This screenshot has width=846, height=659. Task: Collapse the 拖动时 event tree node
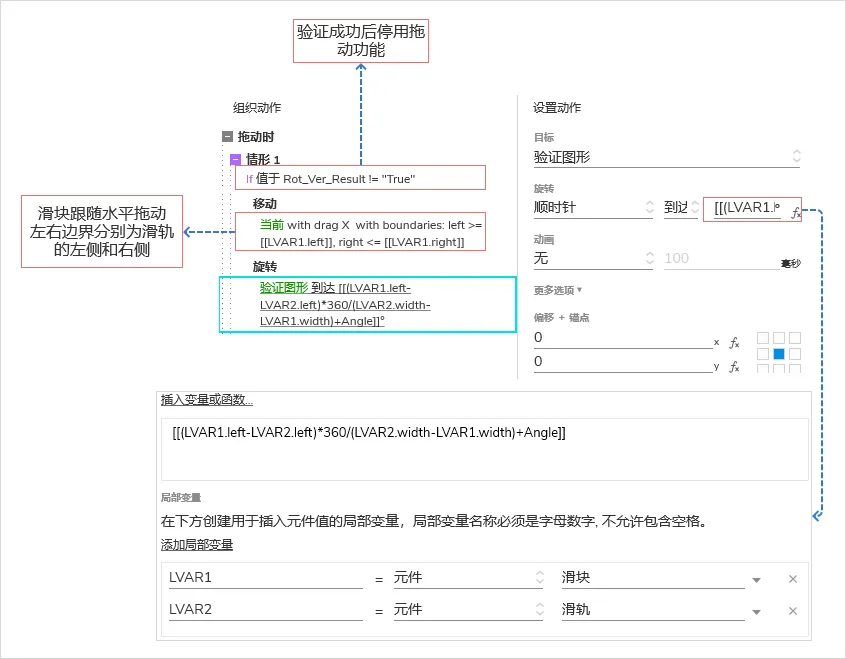(x=227, y=137)
